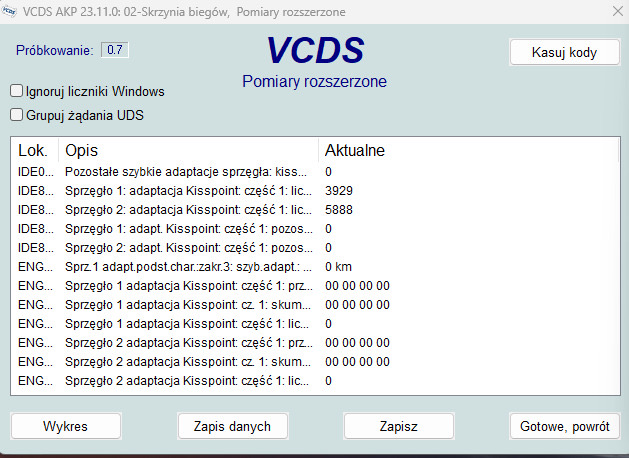The height and width of the screenshot is (458, 629).
Task: Click the Próbkowanie value field 0.7
Action: click(115, 50)
